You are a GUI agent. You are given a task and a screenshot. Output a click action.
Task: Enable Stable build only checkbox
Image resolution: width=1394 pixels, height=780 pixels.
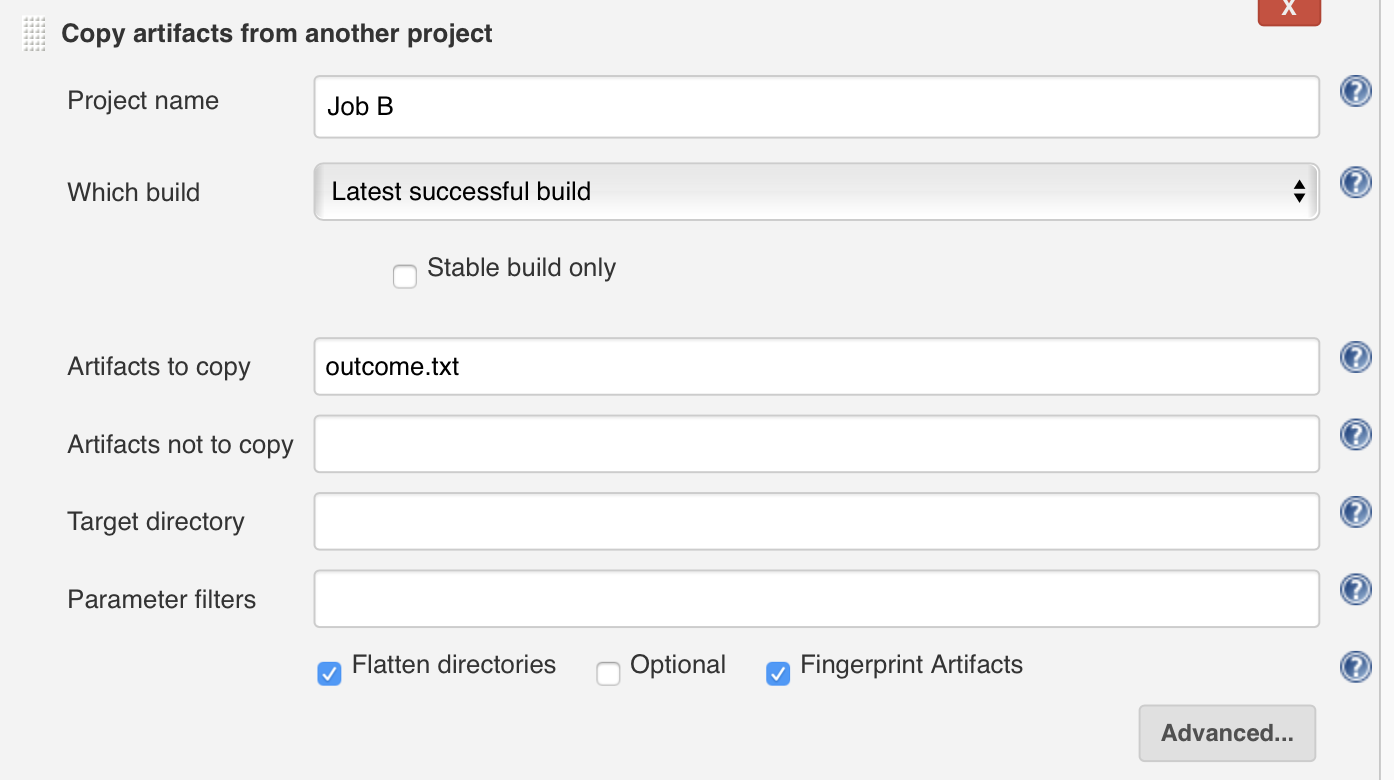(405, 277)
